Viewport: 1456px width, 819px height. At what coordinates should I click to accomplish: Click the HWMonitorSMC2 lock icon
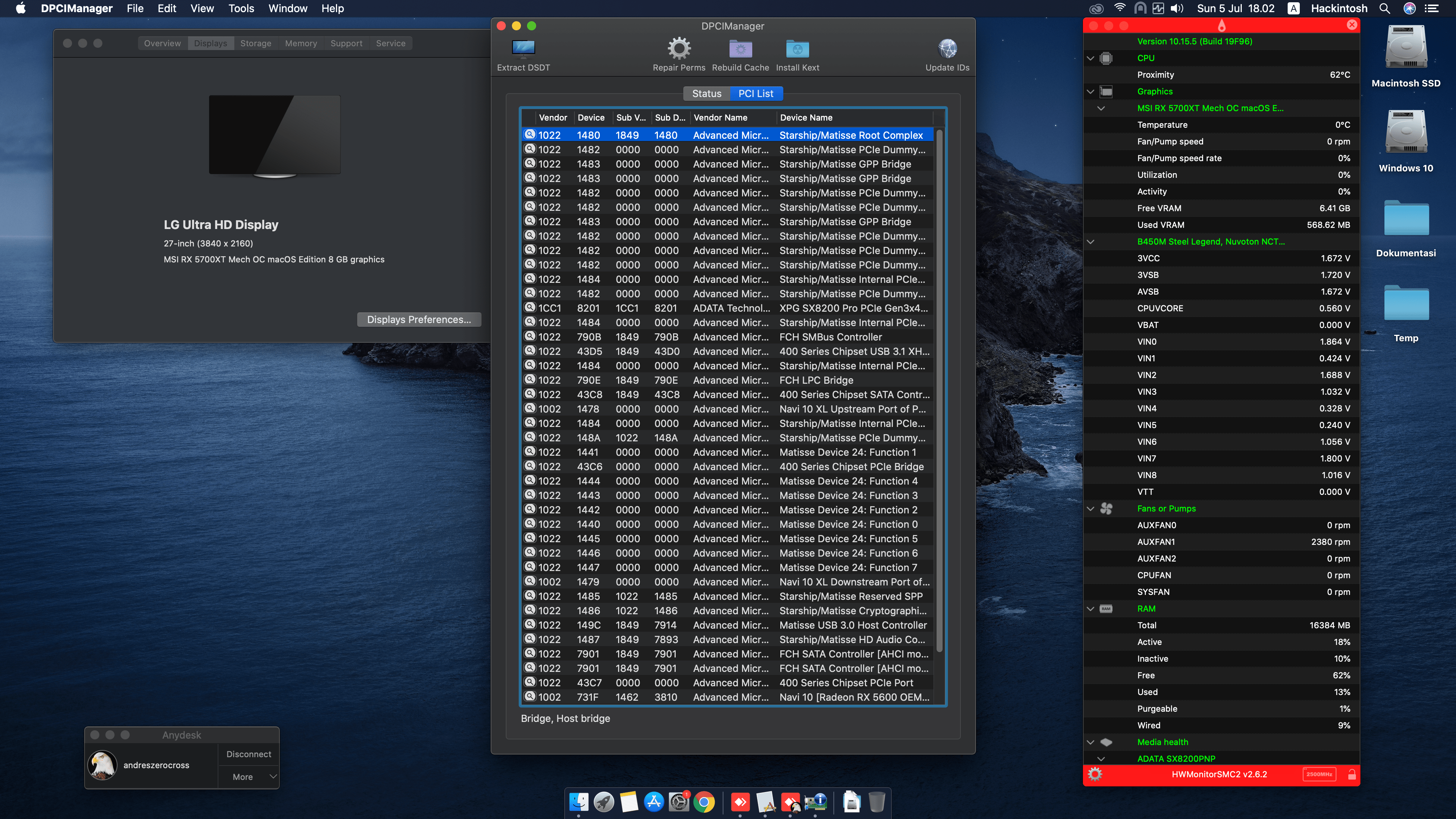1351,774
